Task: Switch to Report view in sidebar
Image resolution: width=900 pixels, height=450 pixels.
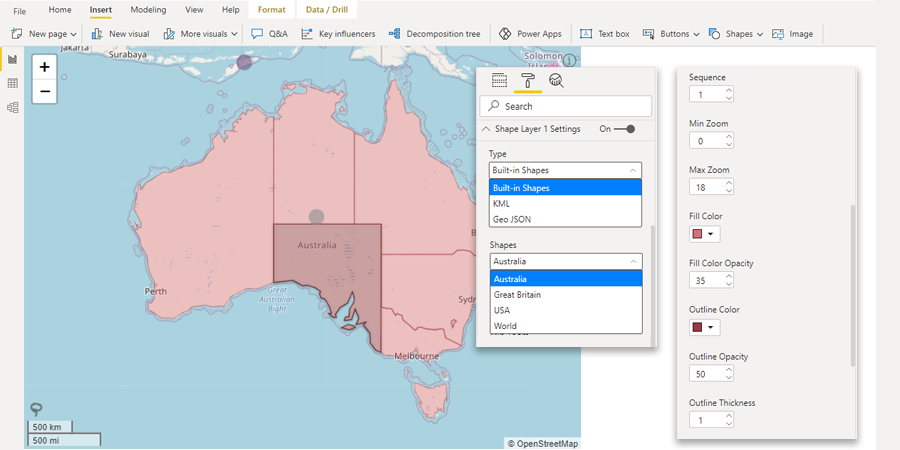Action: pyautogui.click(x=12, y=60)
